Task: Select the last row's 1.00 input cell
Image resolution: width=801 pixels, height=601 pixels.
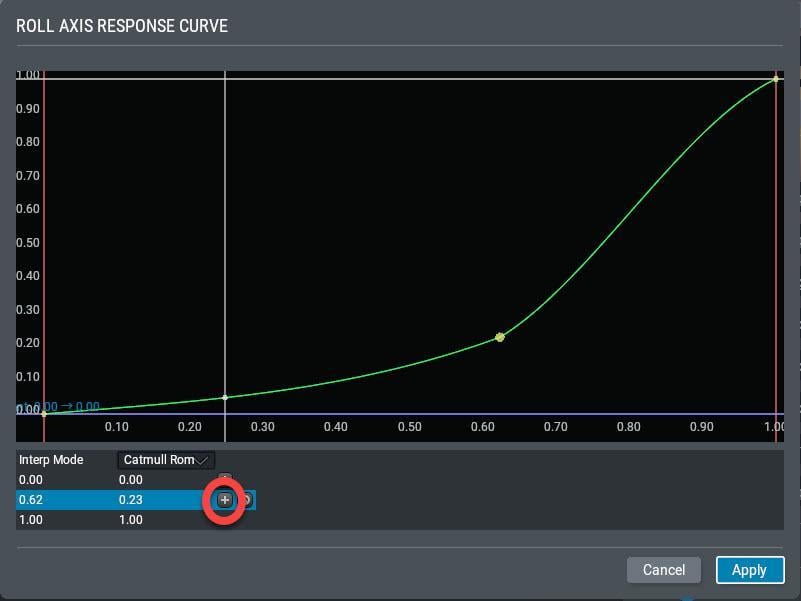Action: (x=31, y=520)
